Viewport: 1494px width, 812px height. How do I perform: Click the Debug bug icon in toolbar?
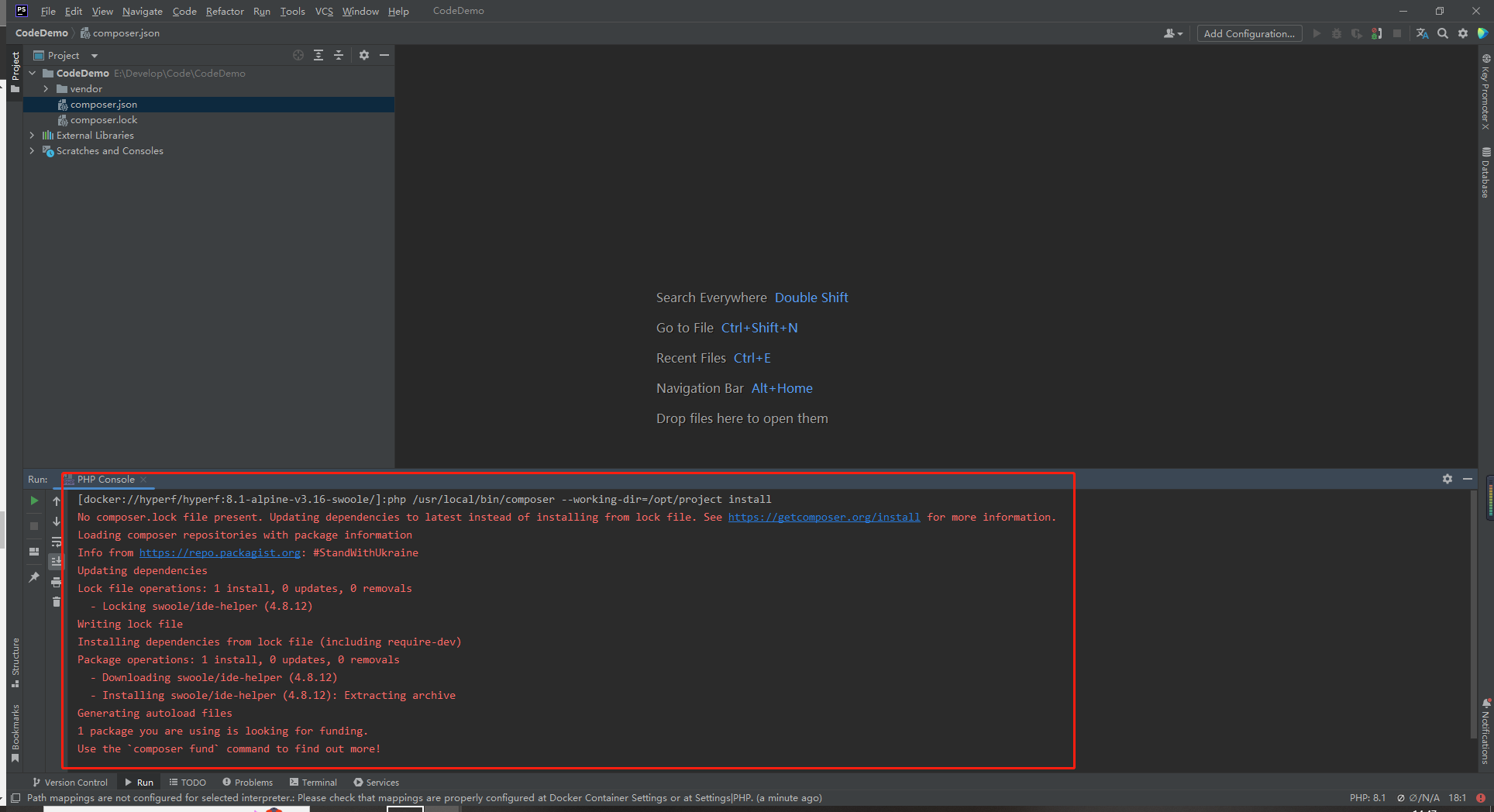pyautogui.click(x=1337, y=33)
